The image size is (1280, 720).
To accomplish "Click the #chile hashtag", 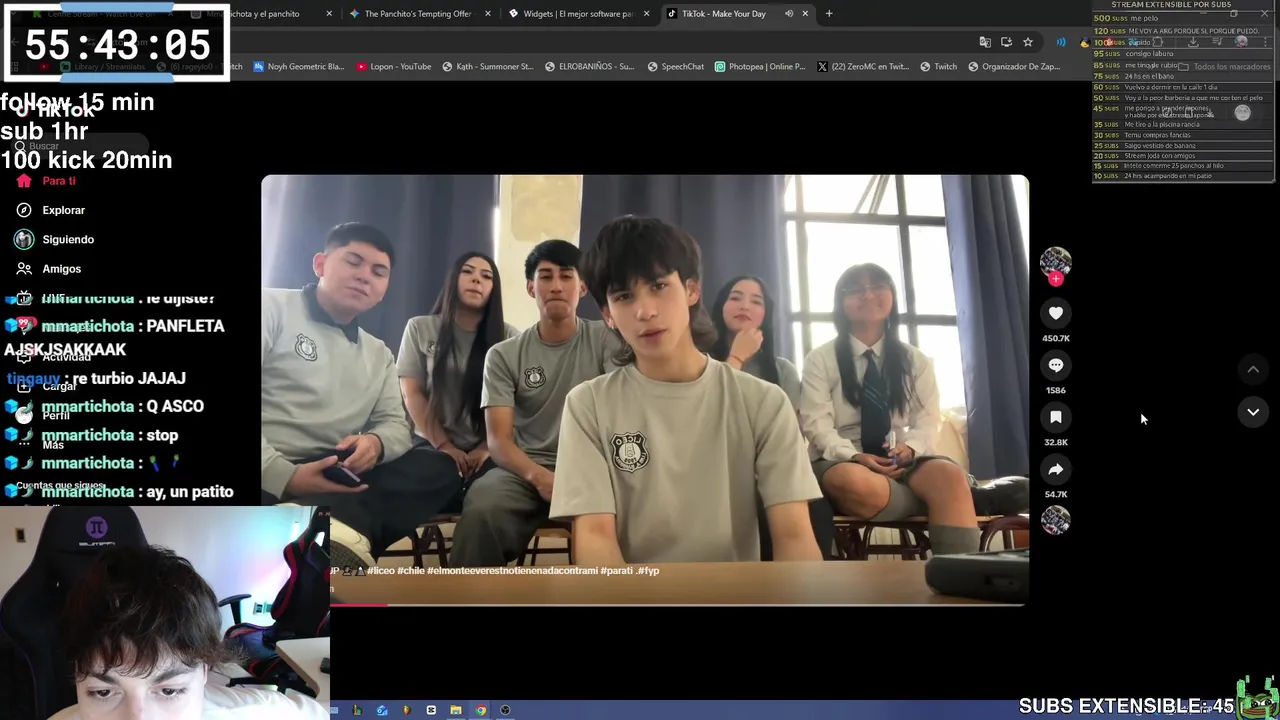I will click(x=411, y=571).
